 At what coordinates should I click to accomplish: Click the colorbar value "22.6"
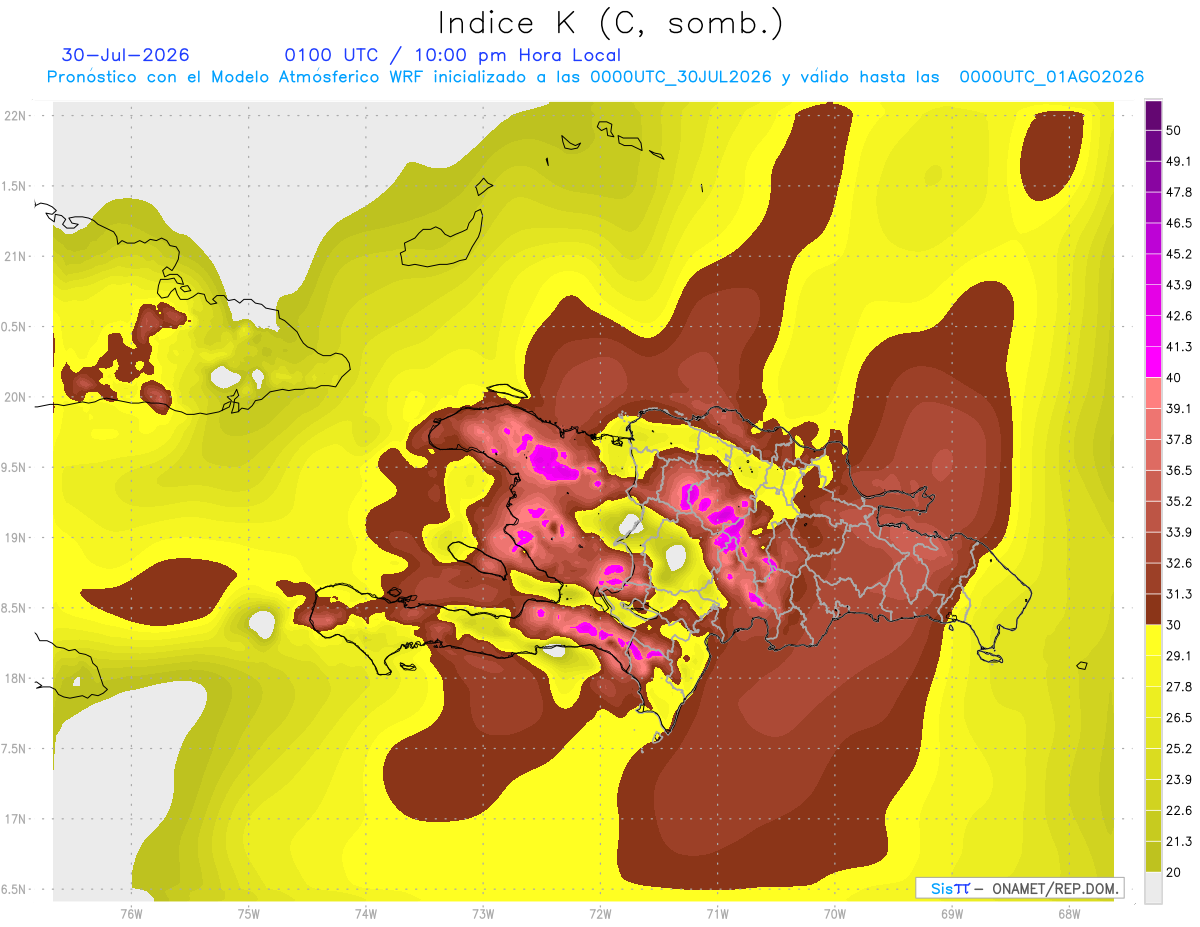coord(1179,811)
